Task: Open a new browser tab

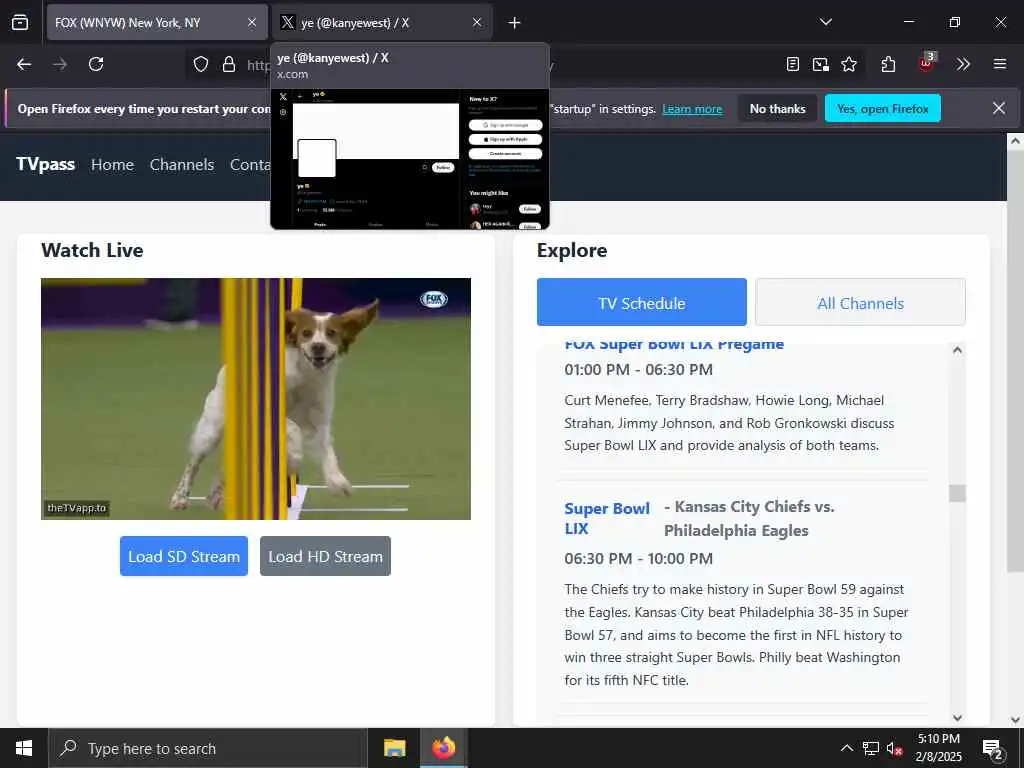Action: pyautogui.click(x=515, y=23)
